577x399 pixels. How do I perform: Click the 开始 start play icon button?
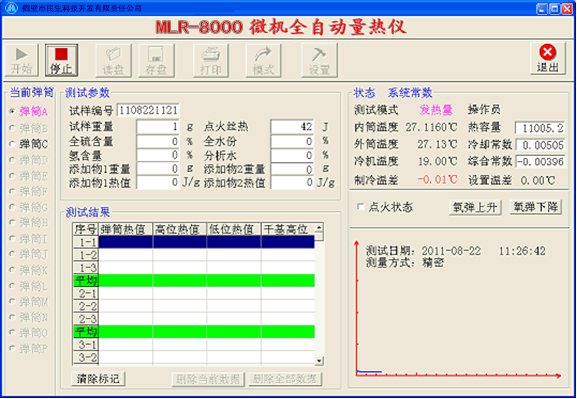[21, 60]
